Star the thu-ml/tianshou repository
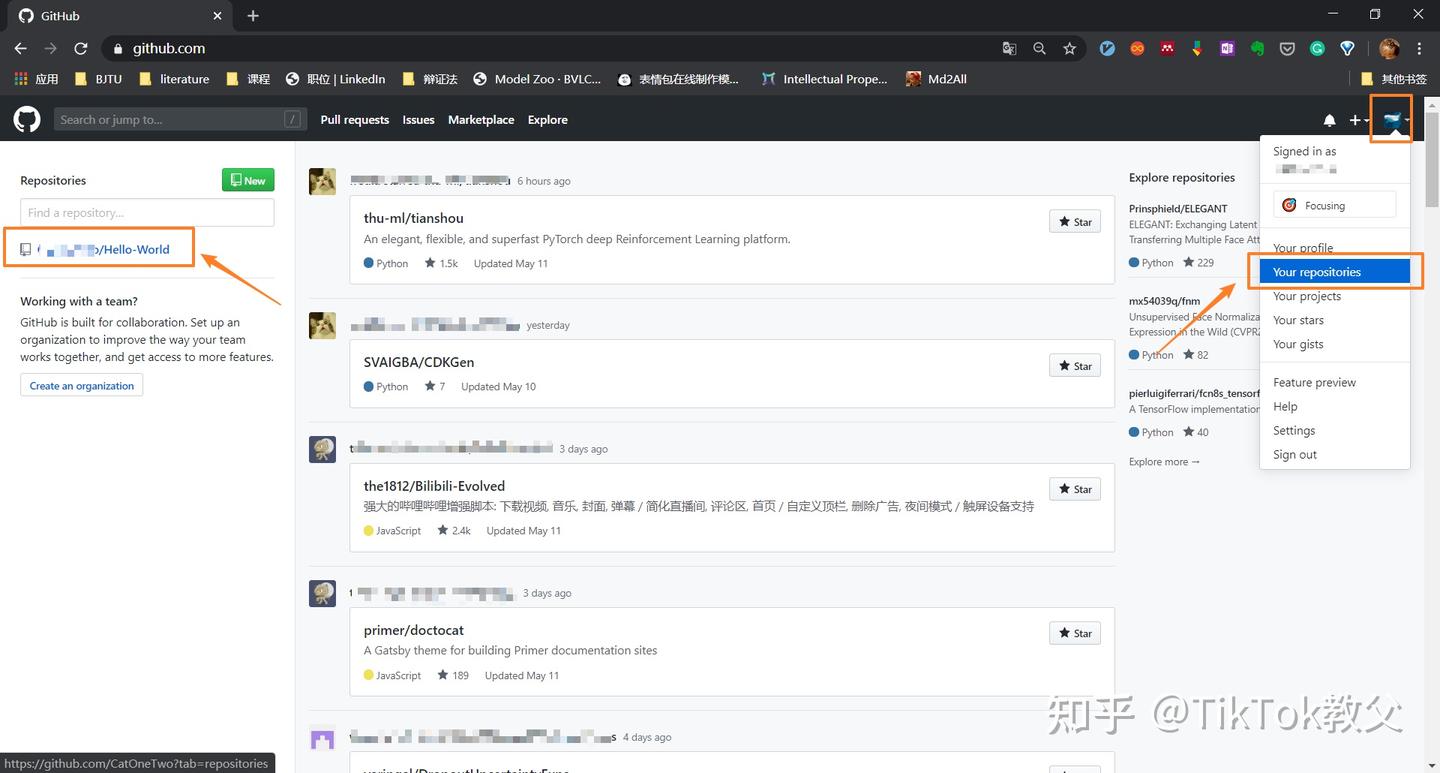This screenshot has width=1440, height=773. tap(1074, 221)
